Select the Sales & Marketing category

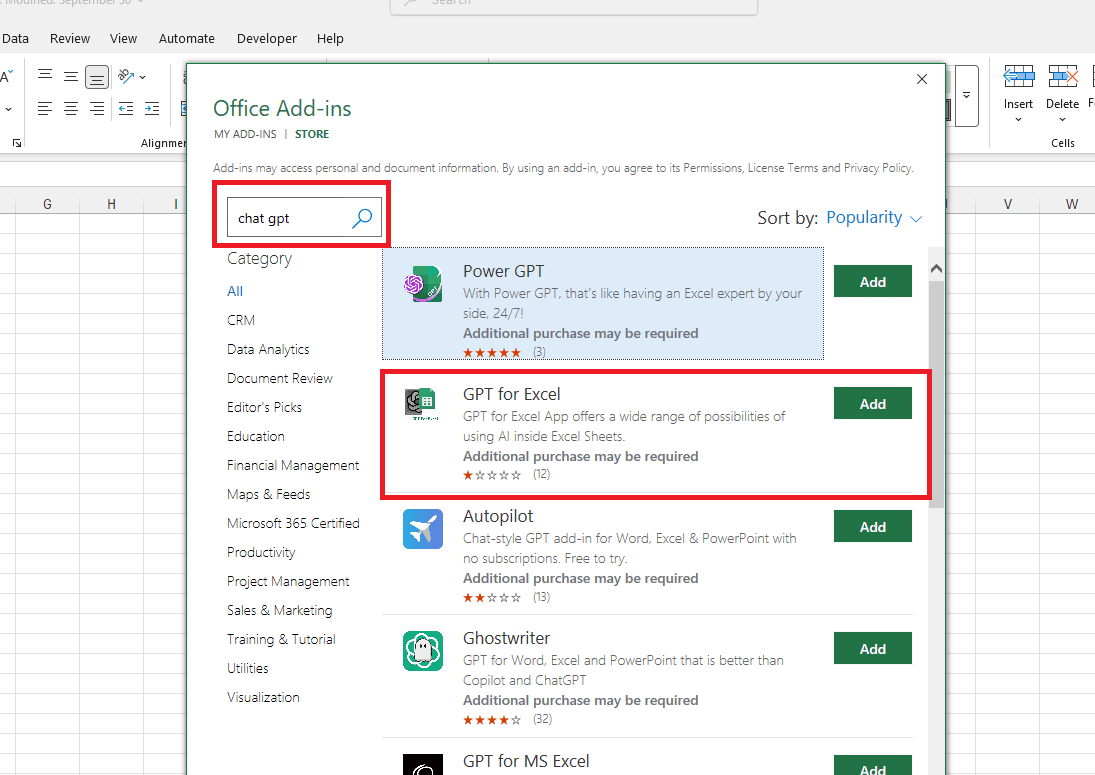279,610
